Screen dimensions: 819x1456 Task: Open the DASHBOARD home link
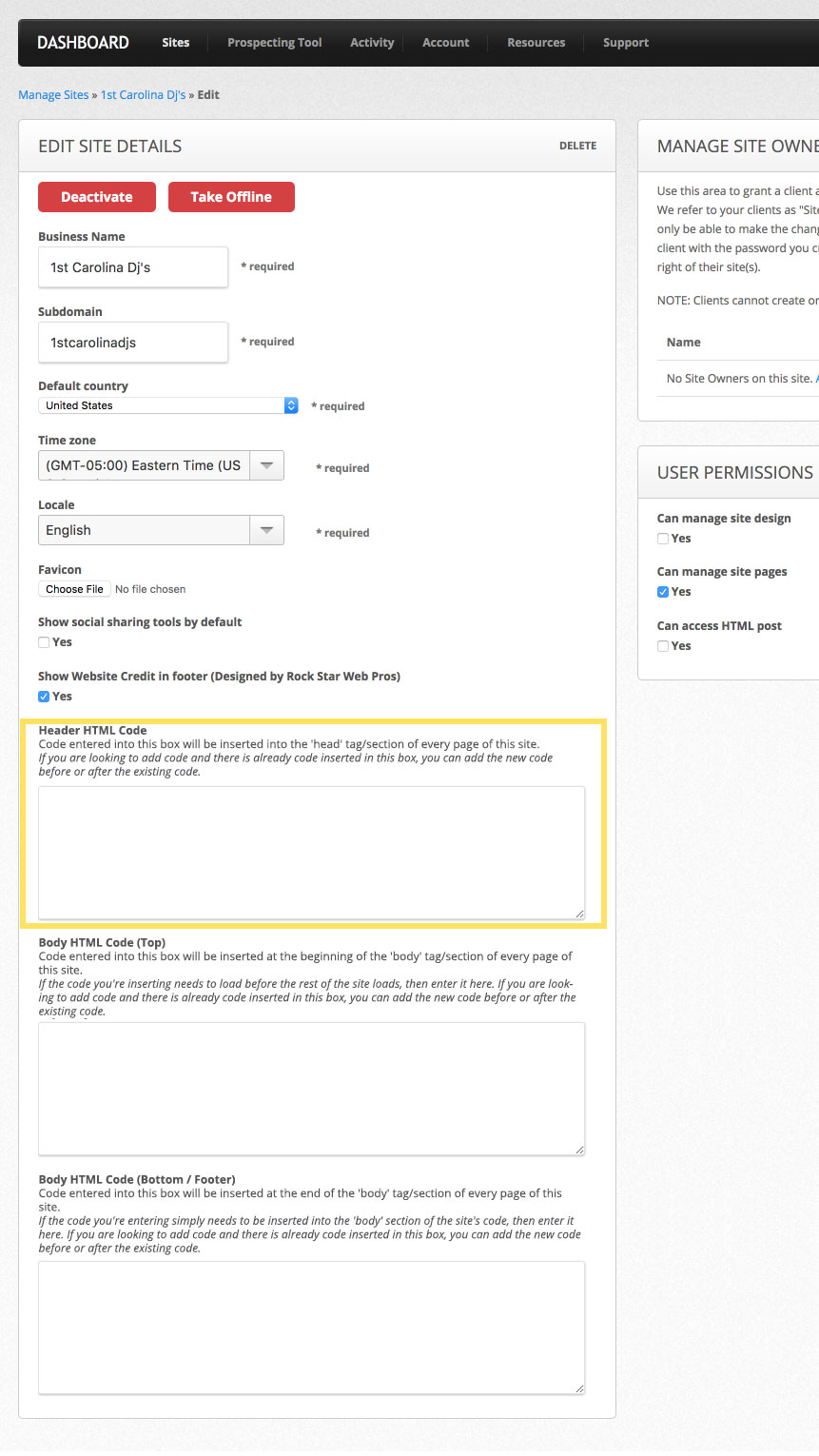pyautogui.click(x=83, y=43)
